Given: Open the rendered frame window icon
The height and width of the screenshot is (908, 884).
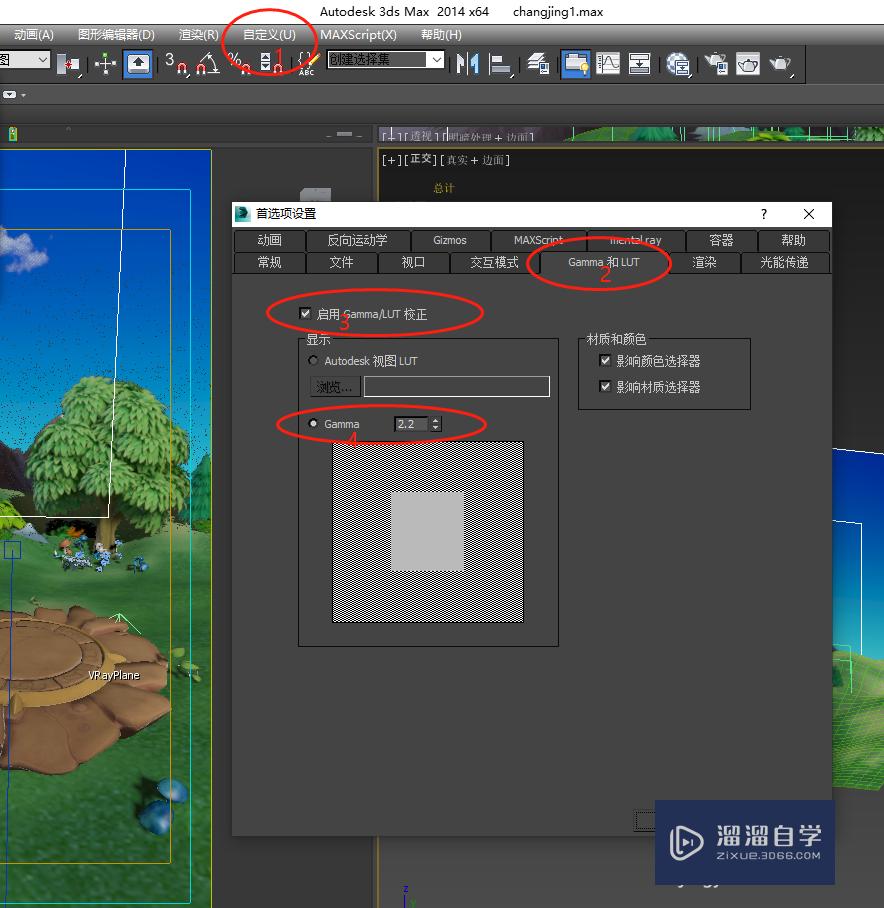Looking at the screenshot, I should point(748,63).
